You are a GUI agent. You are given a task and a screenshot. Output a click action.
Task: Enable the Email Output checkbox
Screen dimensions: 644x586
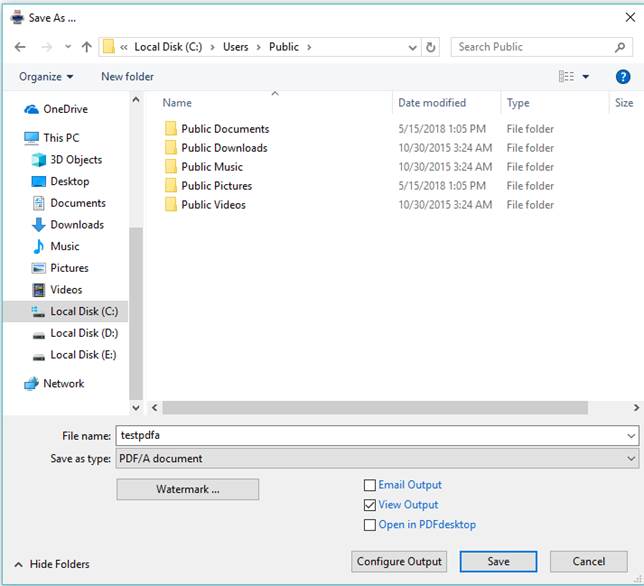pyautogui.click(x=371, y=485)
